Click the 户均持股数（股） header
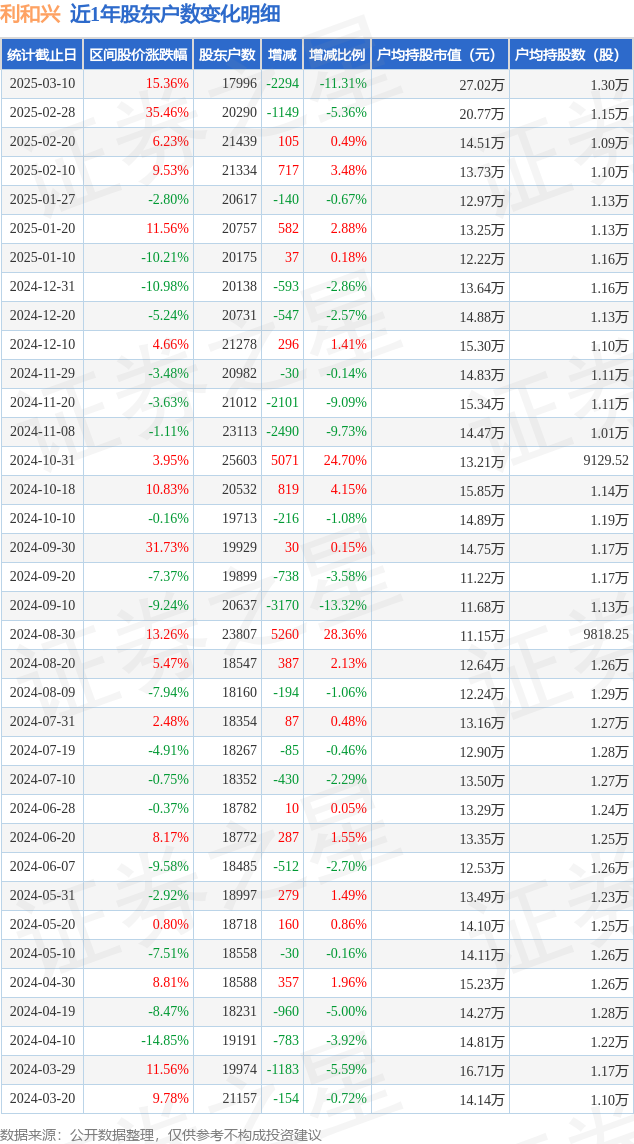This screenshot has height=1144, width=634. [571, 55]
